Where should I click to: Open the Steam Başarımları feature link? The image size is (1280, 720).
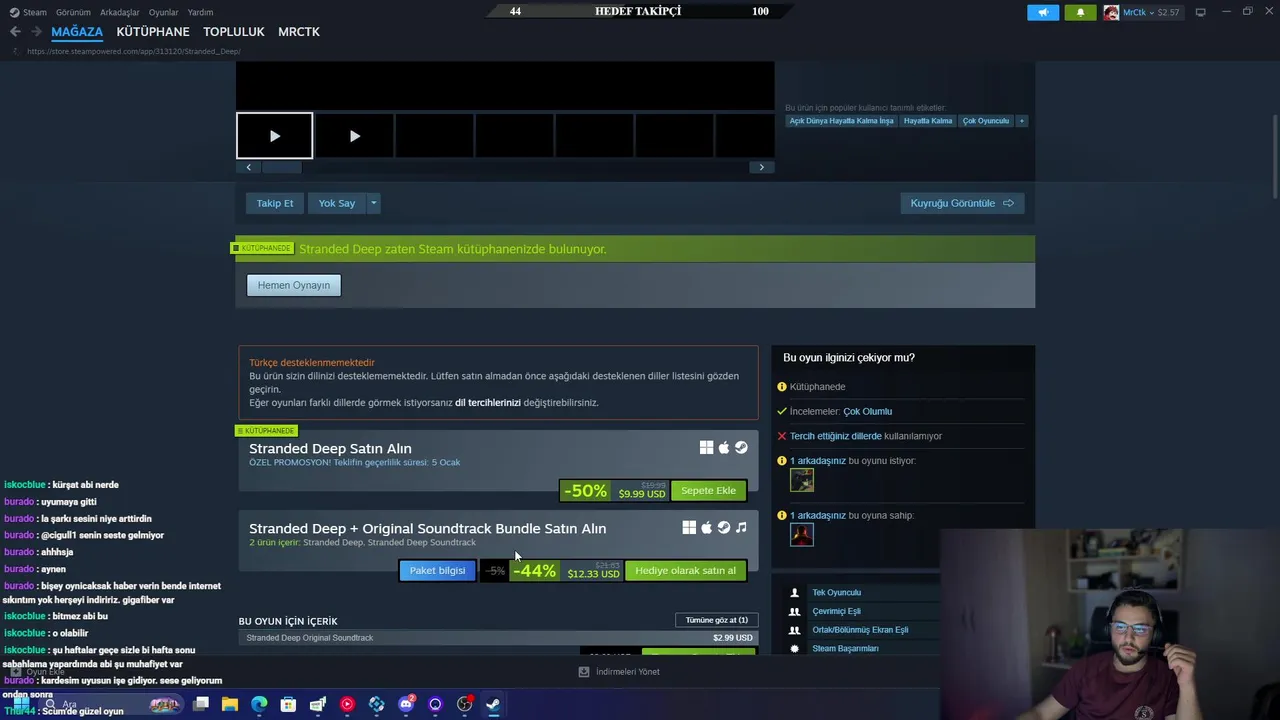(x=845, y=649)
